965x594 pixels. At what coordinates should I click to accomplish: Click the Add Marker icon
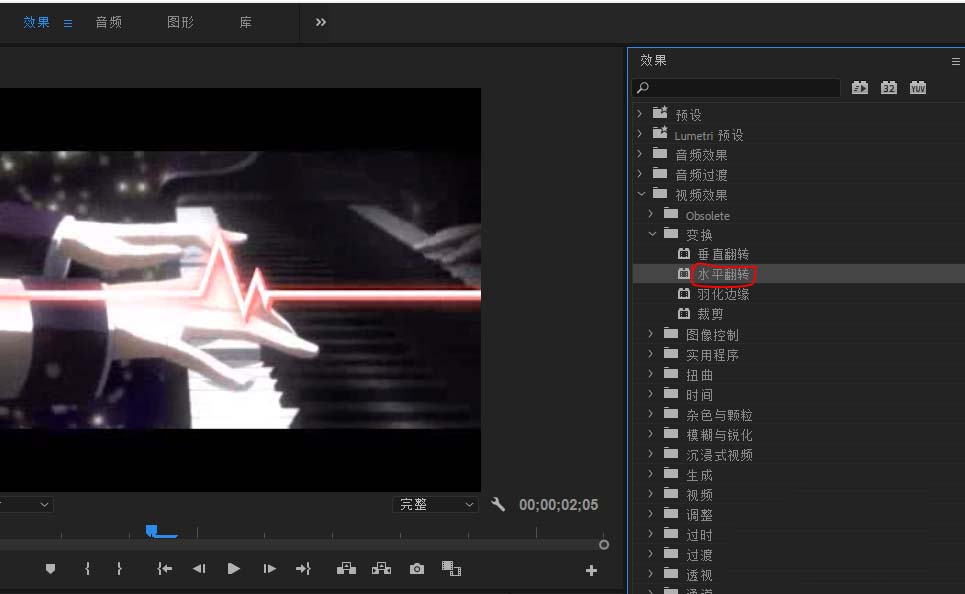(x=50, y=569)
